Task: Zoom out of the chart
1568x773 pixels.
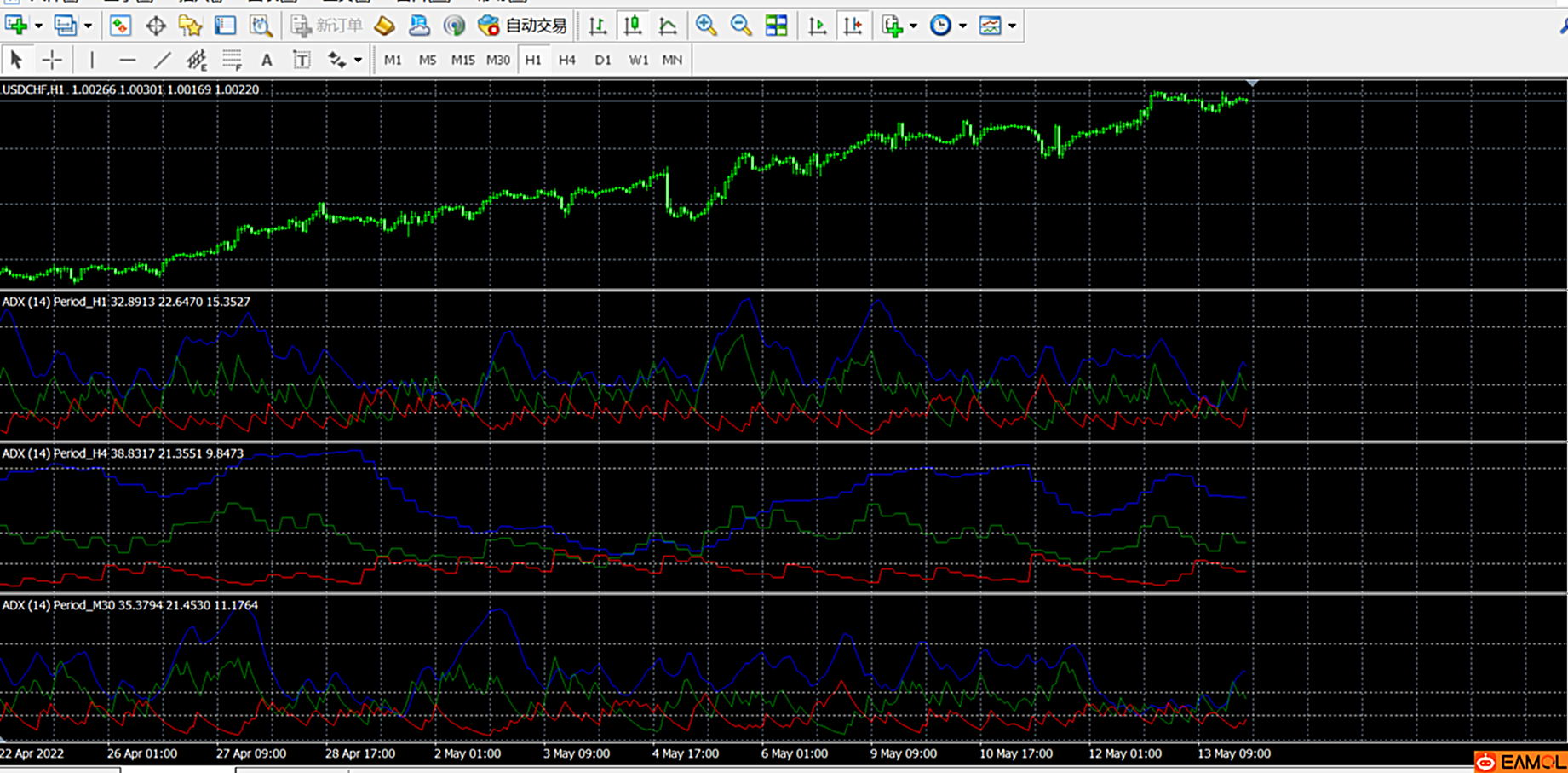Action: click(x=741, y=26)
